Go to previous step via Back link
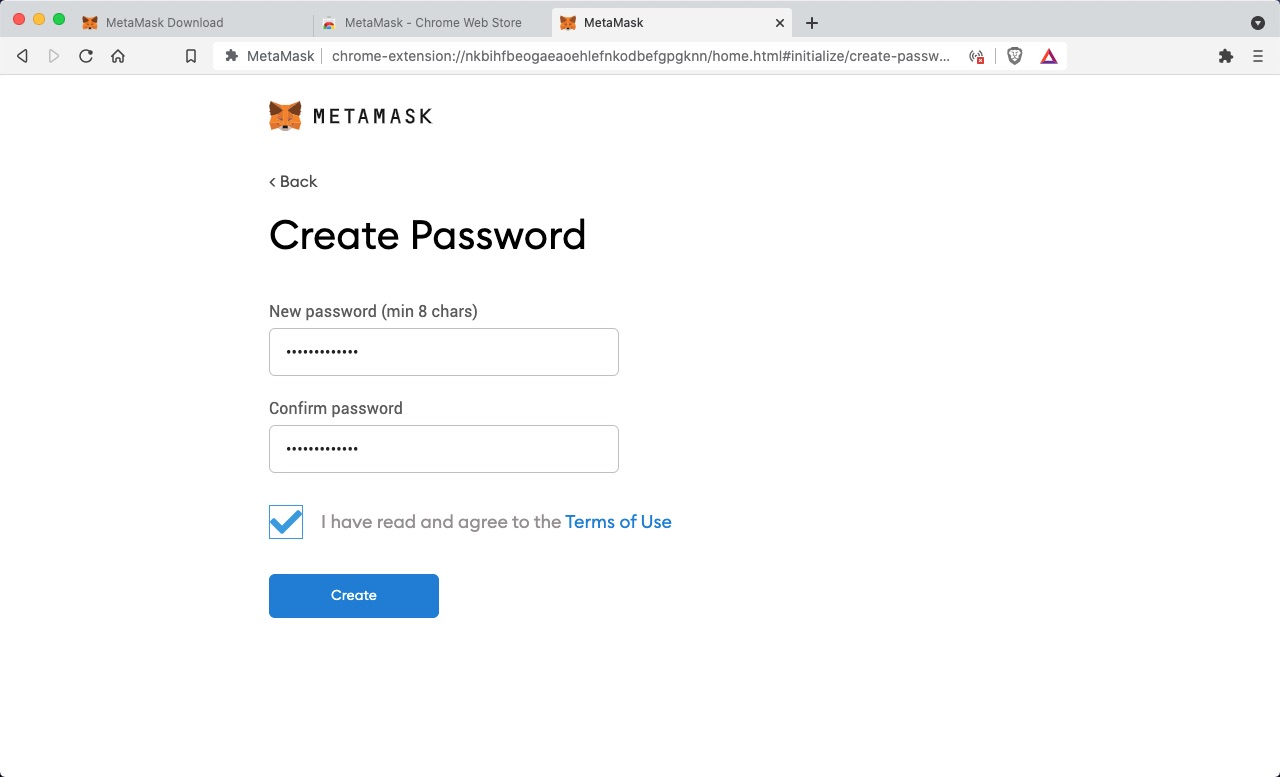Screen dimensions: 1280x777 tap(293, 181)
